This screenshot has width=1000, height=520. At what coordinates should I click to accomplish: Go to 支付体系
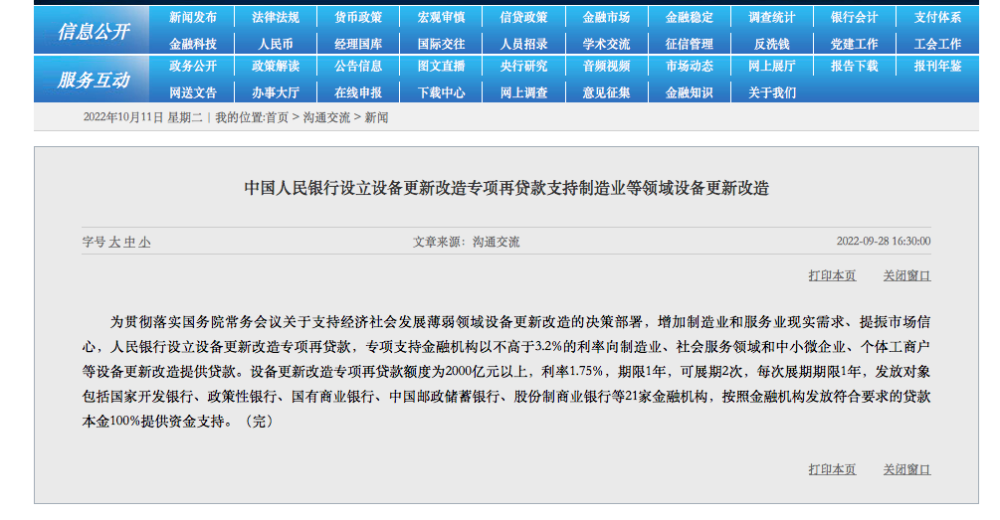[937, 17]
